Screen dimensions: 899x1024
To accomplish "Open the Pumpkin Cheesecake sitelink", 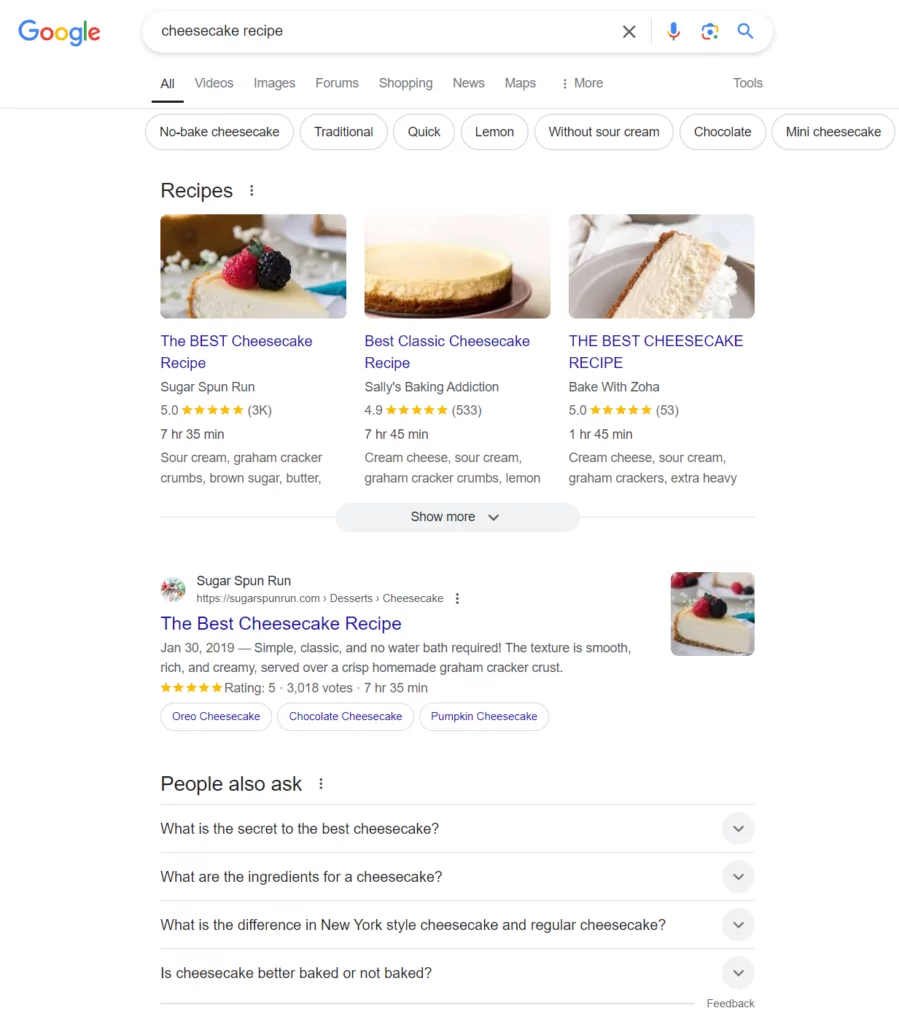I will (484, 717).
